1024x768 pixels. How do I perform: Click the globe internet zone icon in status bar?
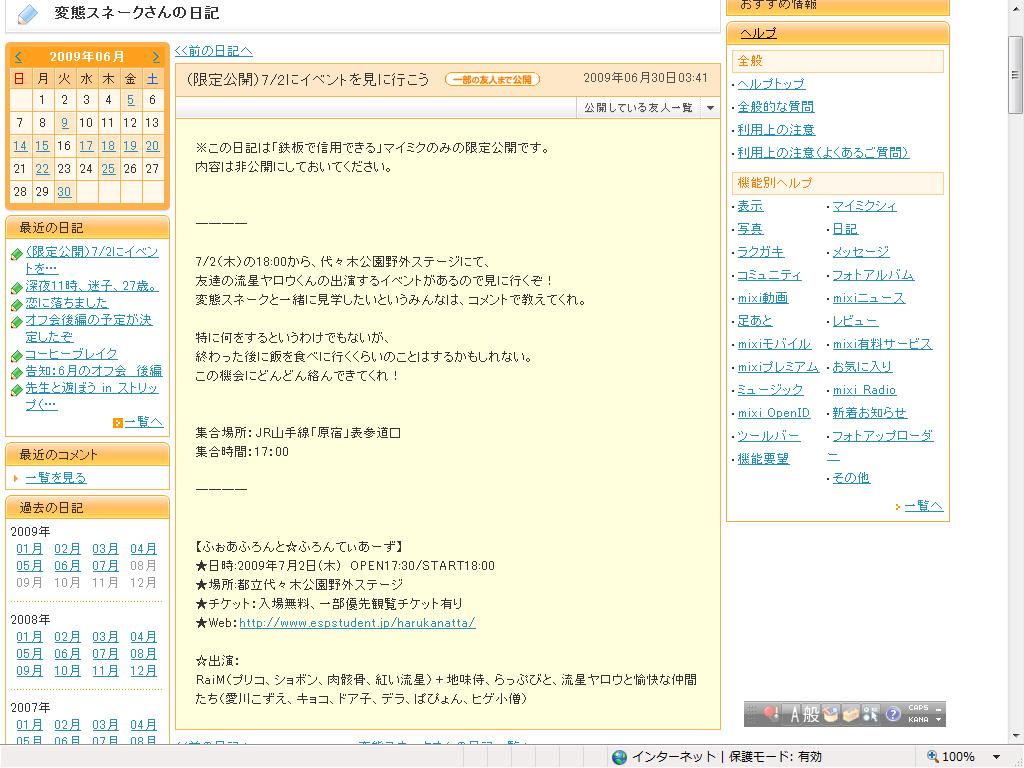click(619, 757)
